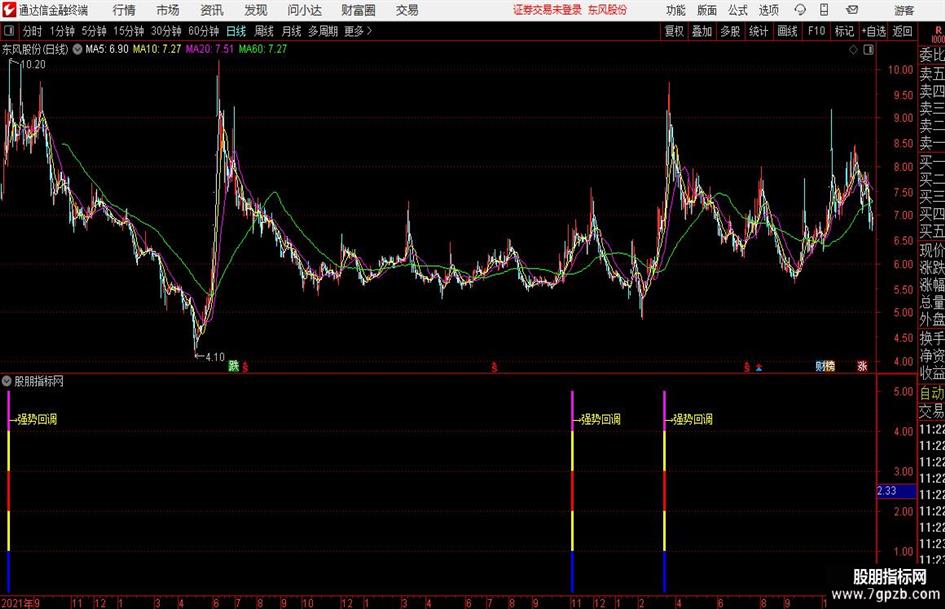Click the MA60: 7.27 indicator value

pyautogui.click(x=263, y=49)
